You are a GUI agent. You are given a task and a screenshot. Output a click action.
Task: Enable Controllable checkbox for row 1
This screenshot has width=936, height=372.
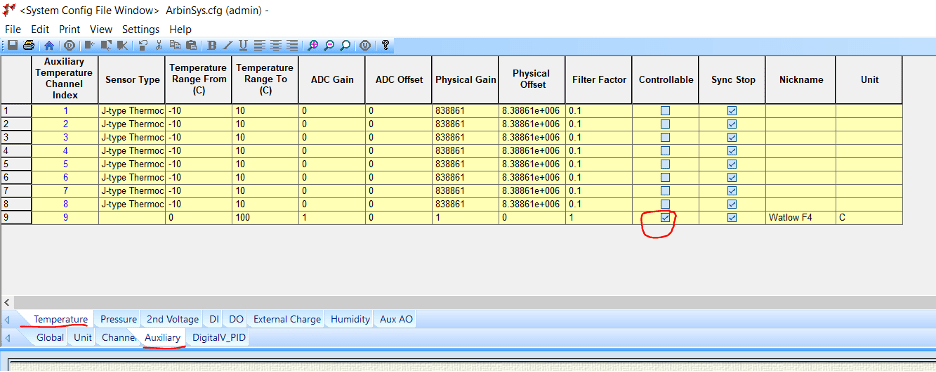(x=665, y=110)
